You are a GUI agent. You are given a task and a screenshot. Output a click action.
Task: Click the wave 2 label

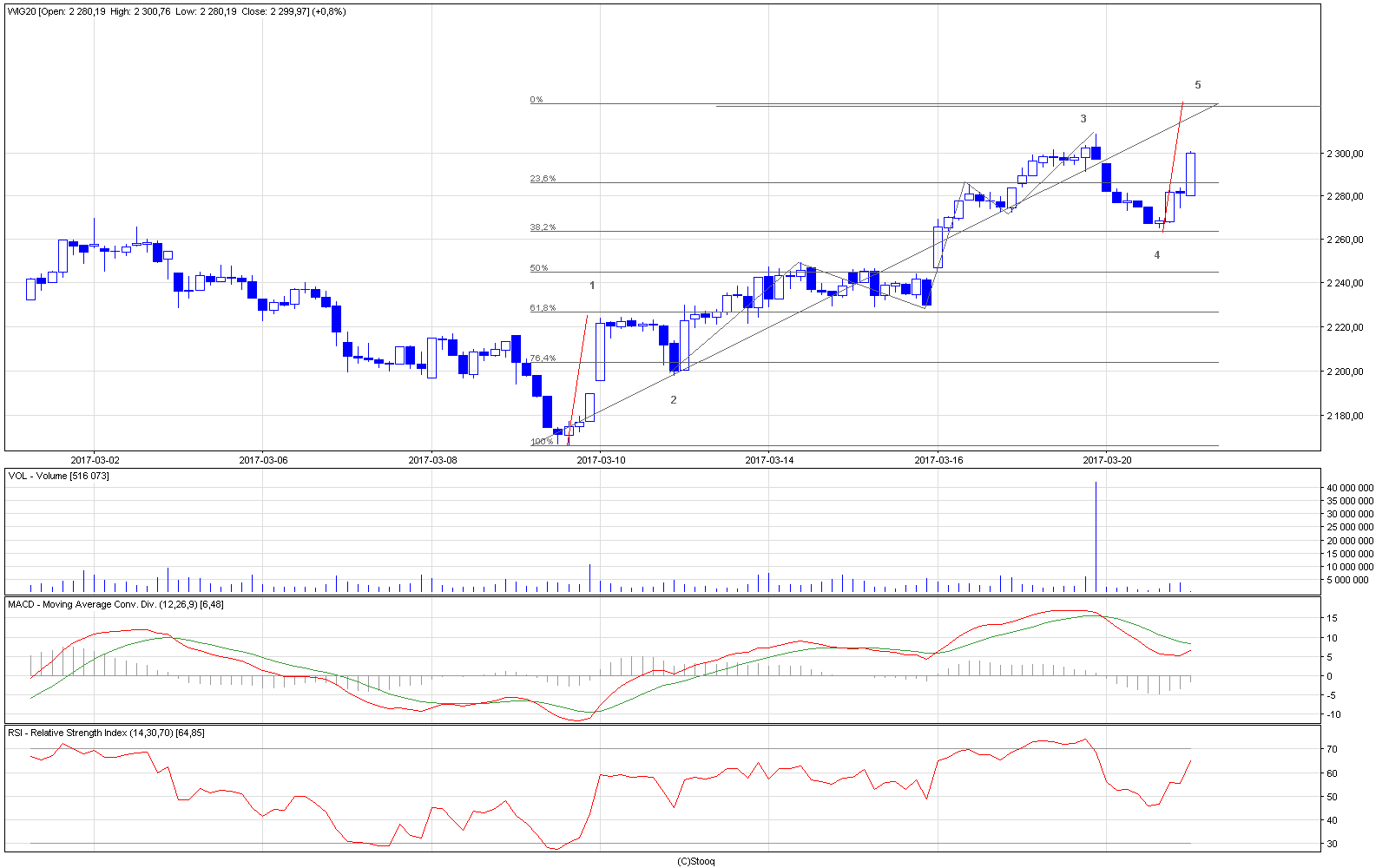pos(674,400)
